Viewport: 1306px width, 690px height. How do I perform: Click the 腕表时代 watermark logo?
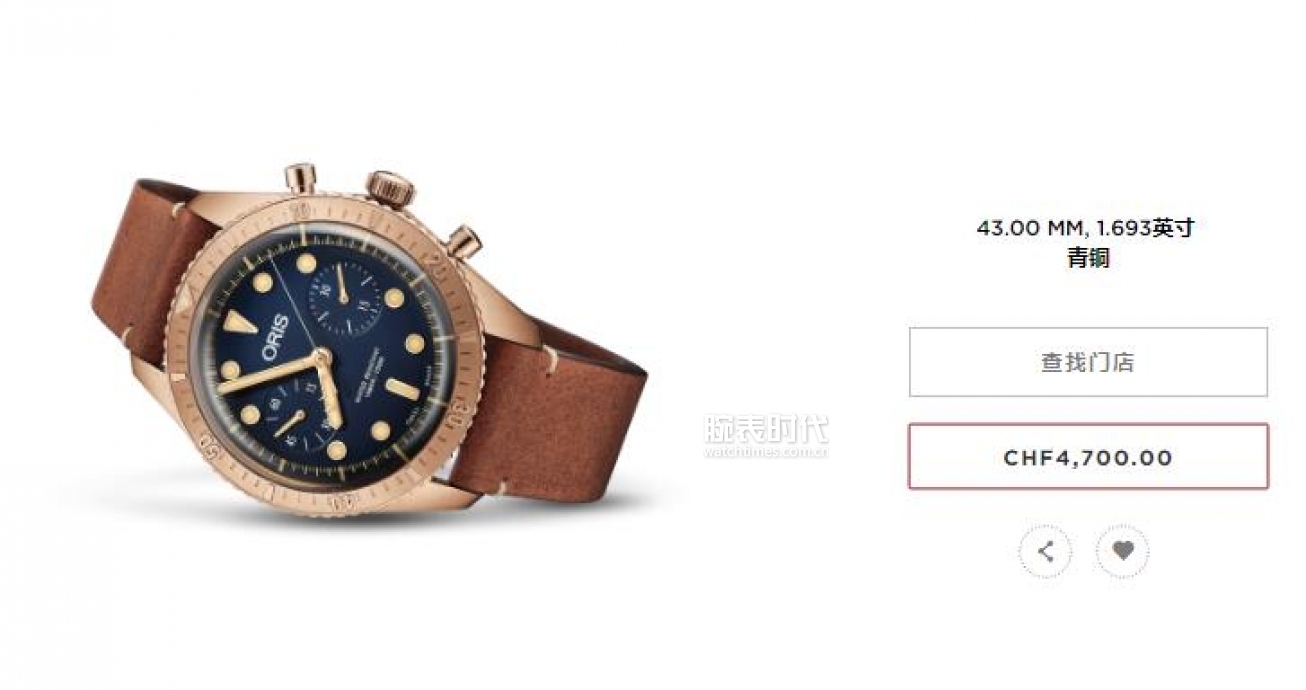766,429
